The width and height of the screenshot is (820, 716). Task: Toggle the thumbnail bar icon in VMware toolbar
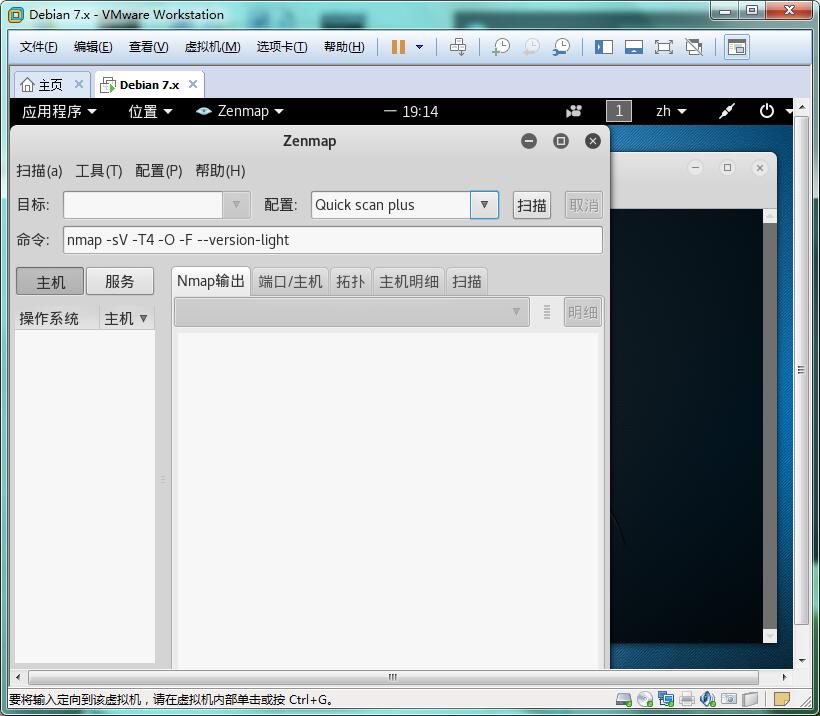click(x=634, y=47)
